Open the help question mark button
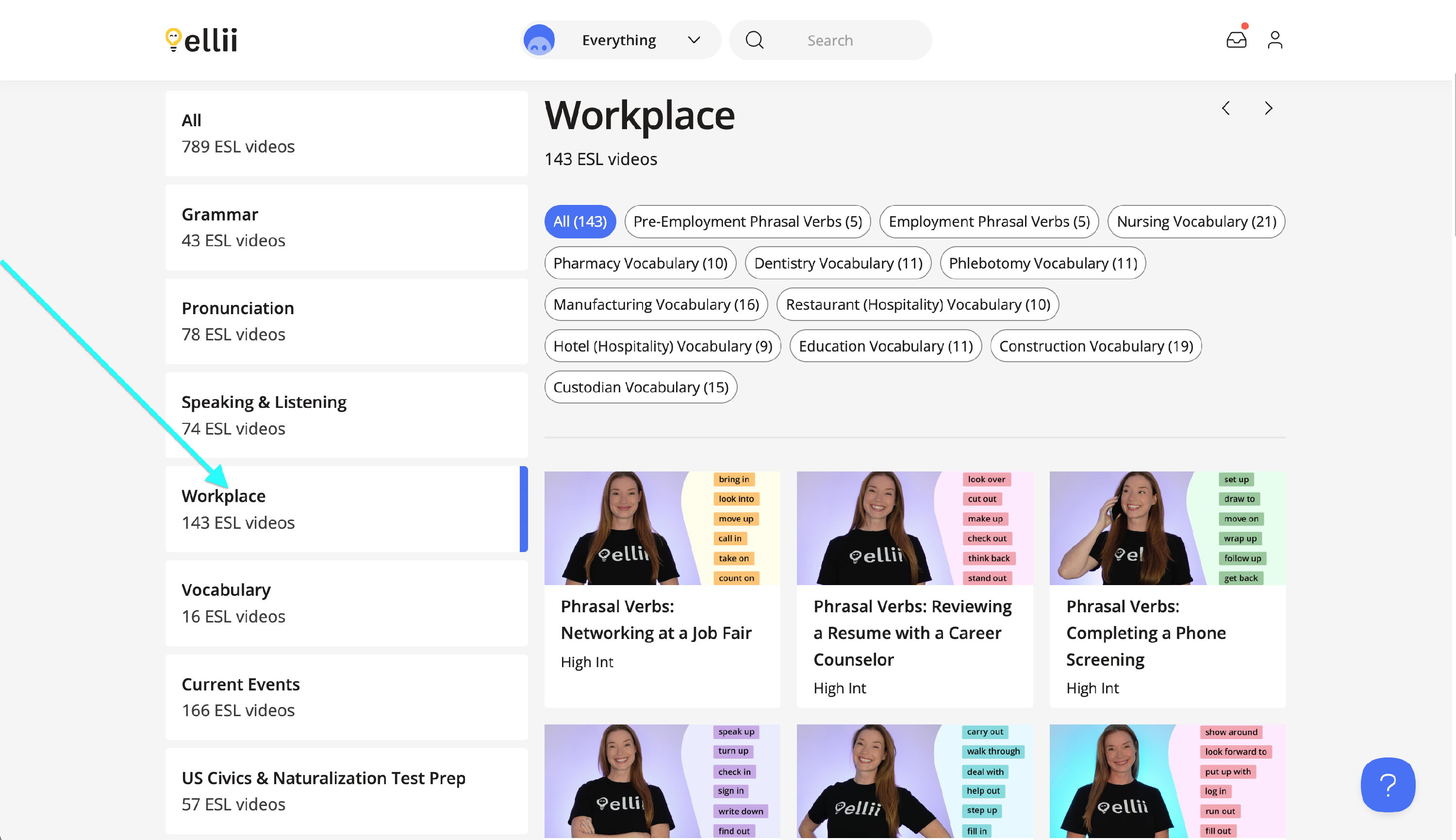This screenshot has width=1456, height=840. coord(1388,785)
